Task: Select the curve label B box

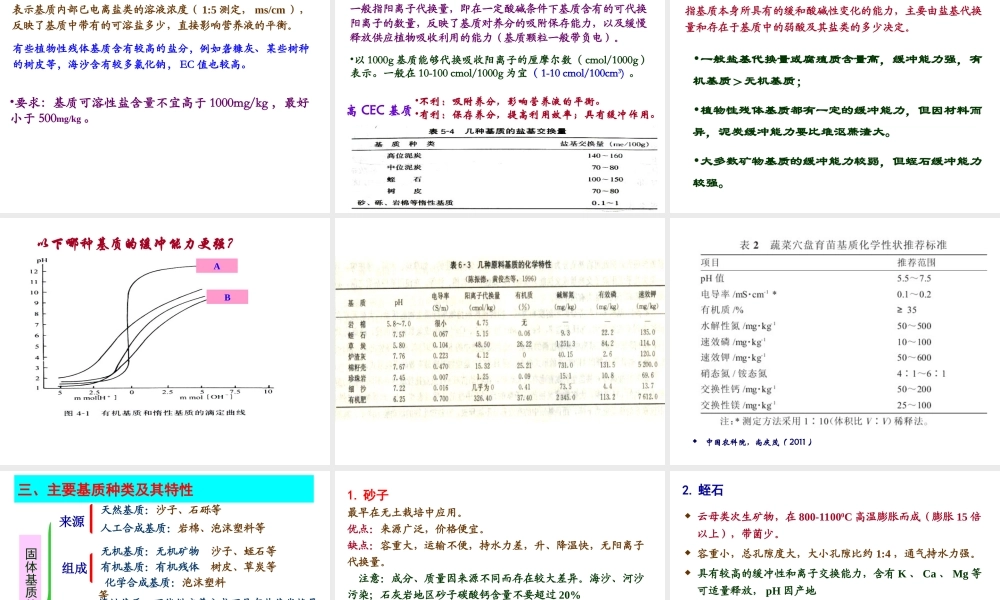Action: pyautogui.click(x=228, y=296)
